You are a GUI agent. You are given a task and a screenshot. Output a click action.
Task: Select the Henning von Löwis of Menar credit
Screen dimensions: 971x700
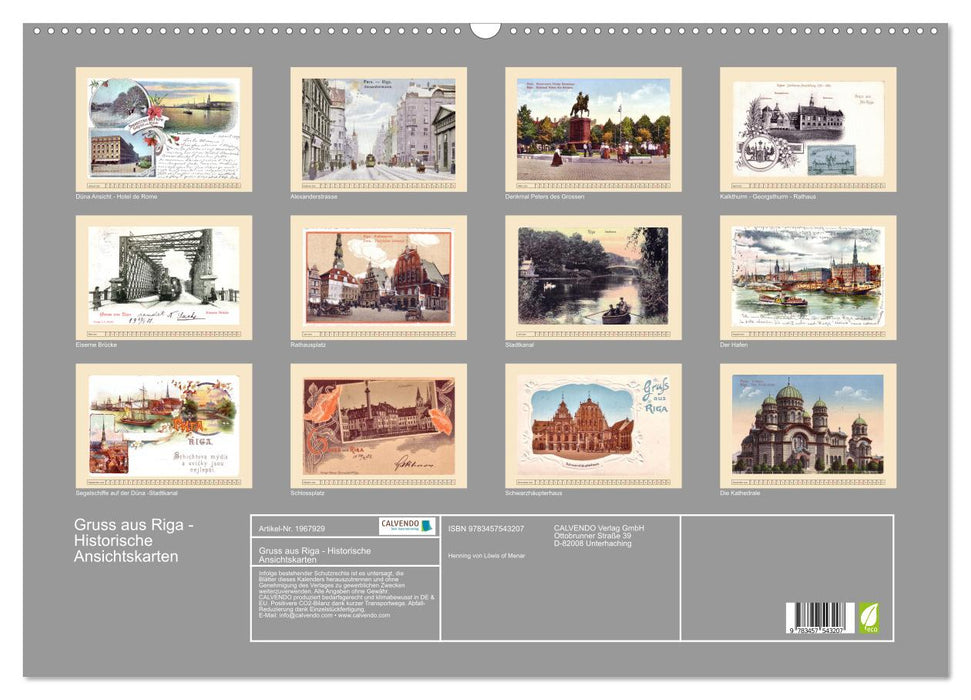click(x=486, y=554)
